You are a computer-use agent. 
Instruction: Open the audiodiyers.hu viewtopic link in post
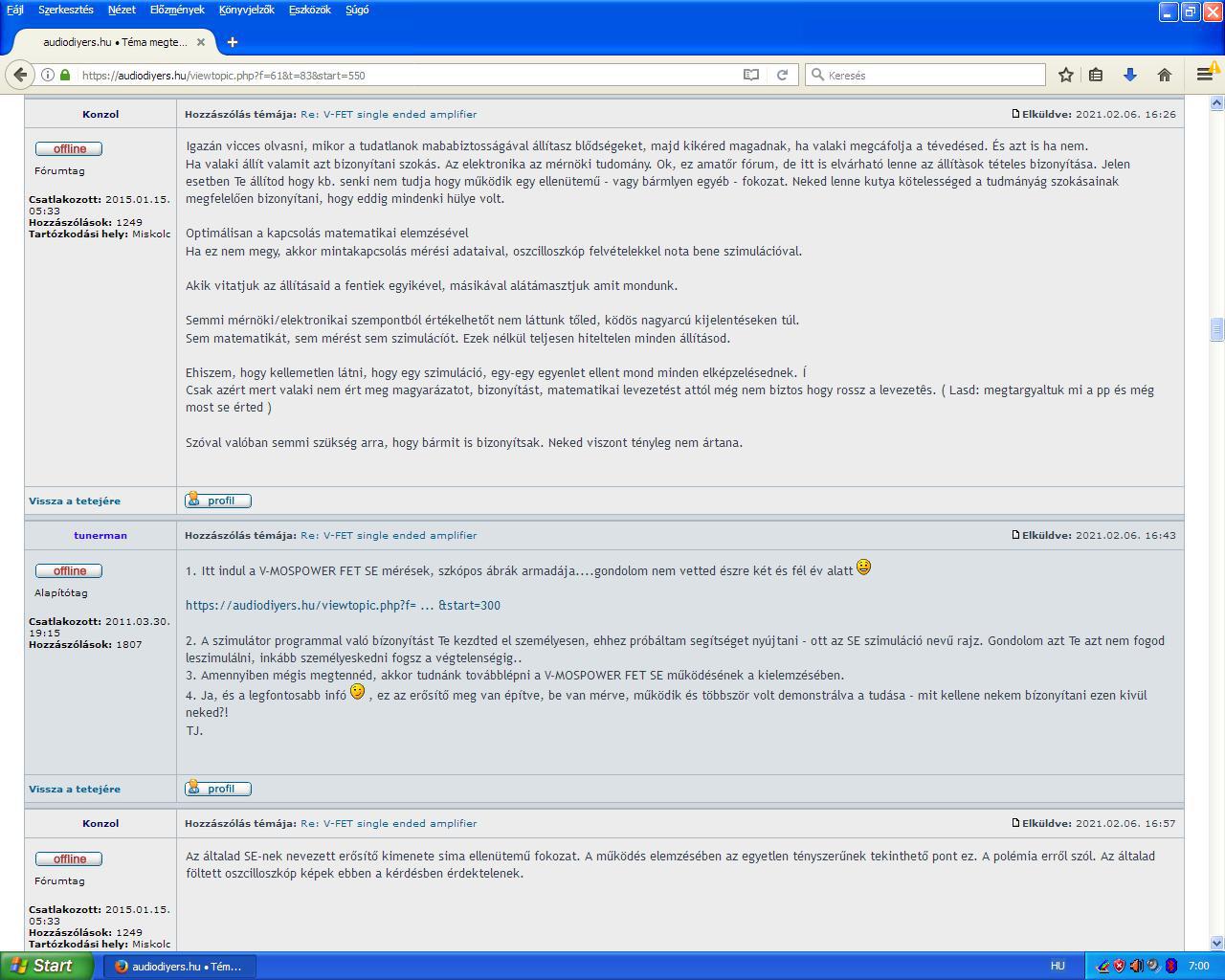343,605
